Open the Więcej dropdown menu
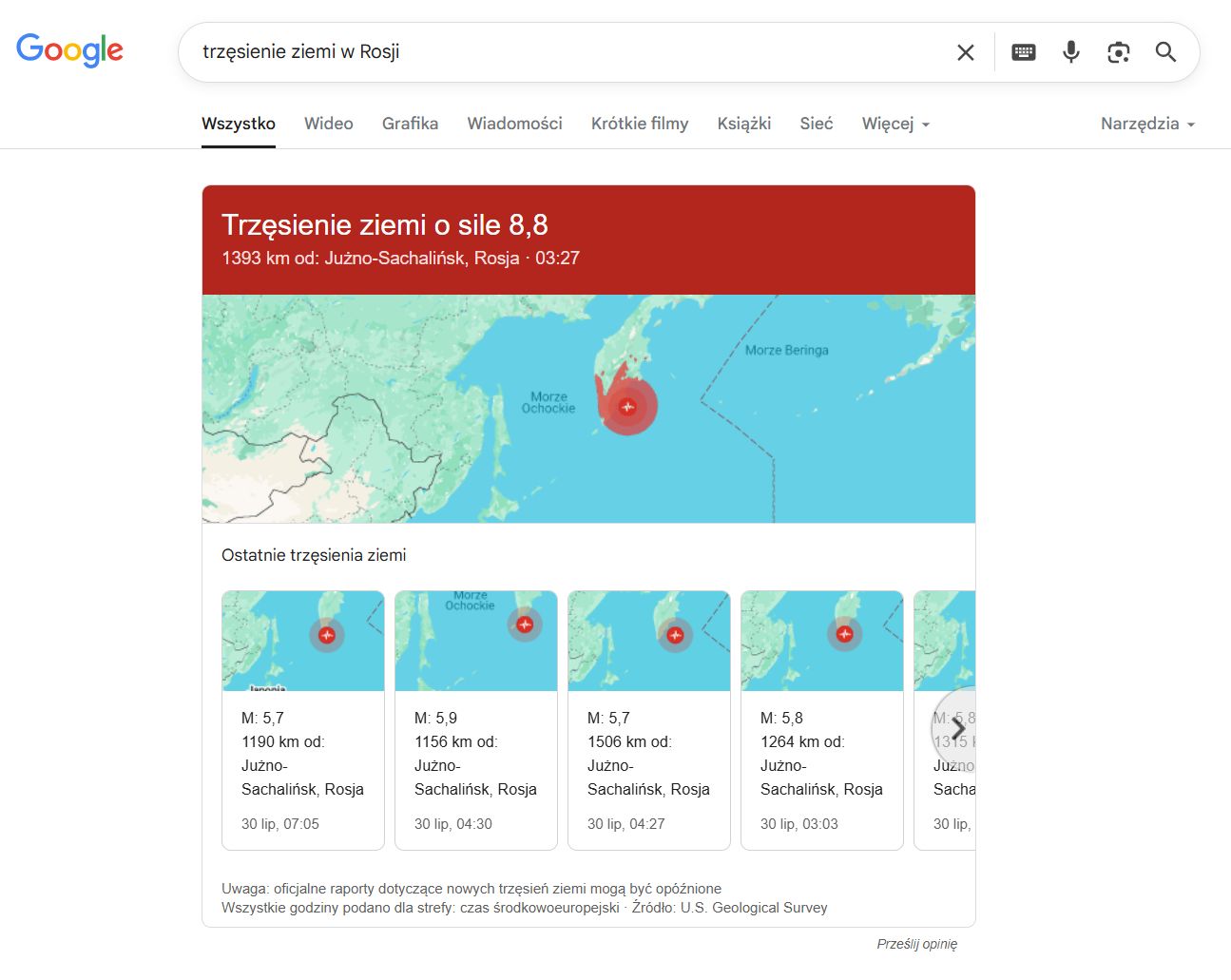Screen dimensions: 1231x980 (894, 124)
